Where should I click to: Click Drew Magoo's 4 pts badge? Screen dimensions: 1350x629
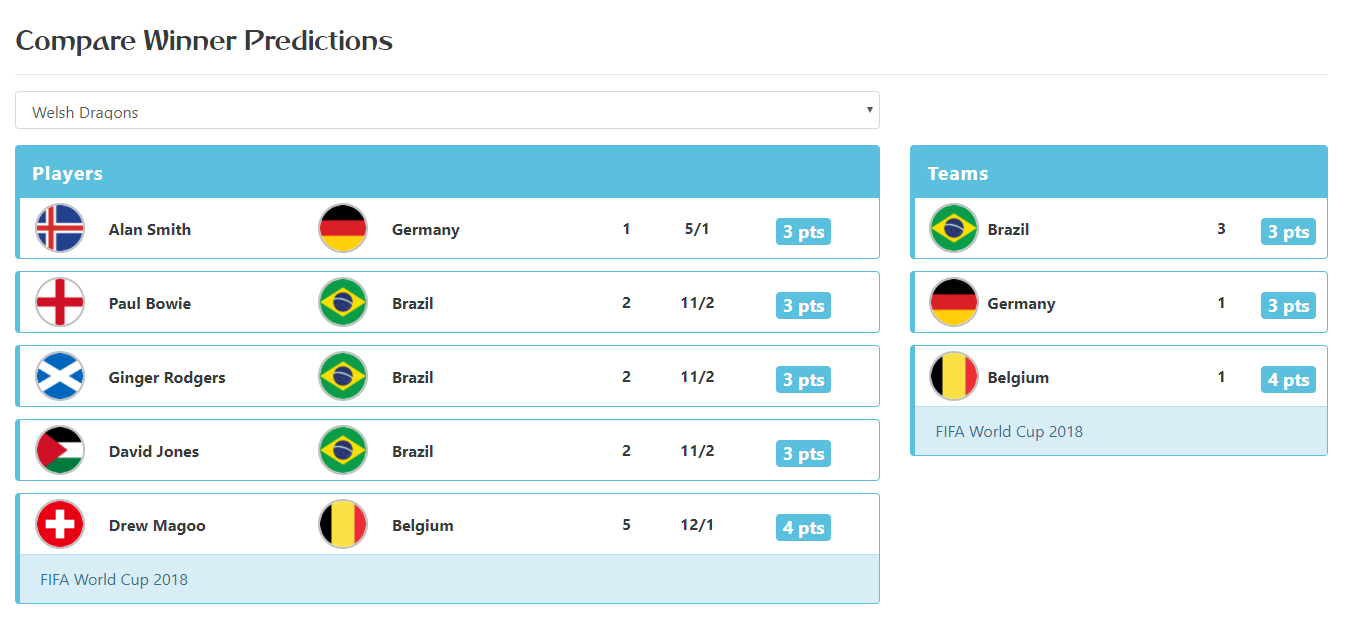tap(803, 528)
